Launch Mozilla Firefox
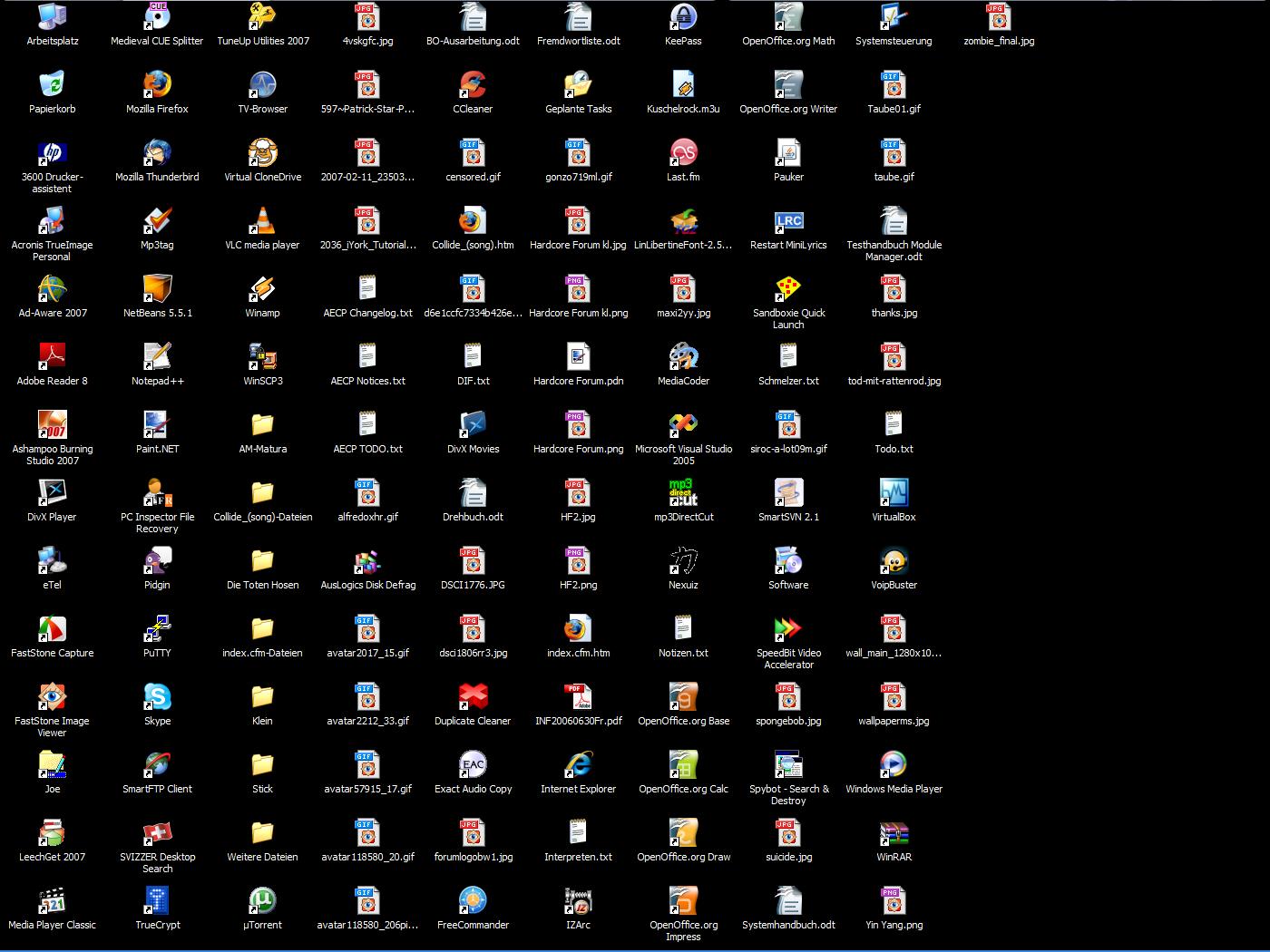The image size is (1270, 952). (x=158, y=84)
